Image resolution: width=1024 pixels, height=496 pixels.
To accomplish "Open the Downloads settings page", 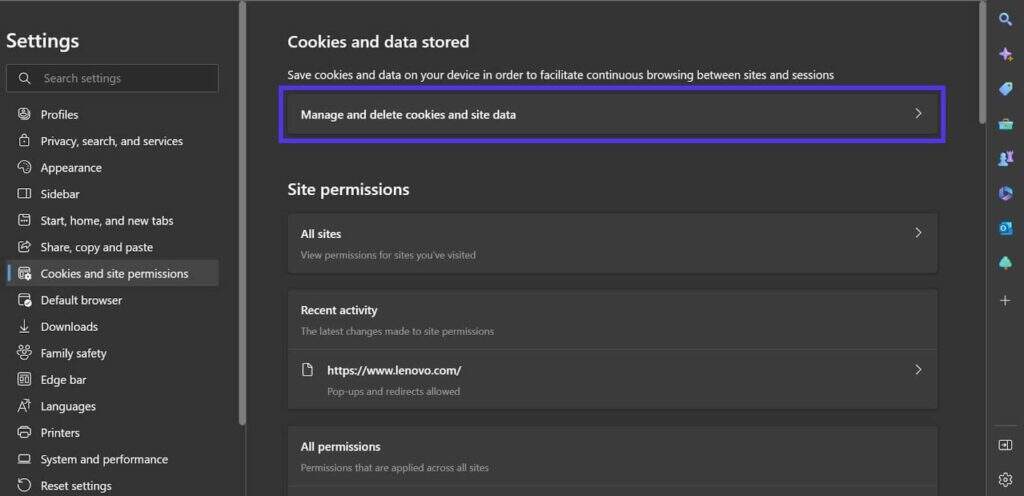I will (69, 327).
